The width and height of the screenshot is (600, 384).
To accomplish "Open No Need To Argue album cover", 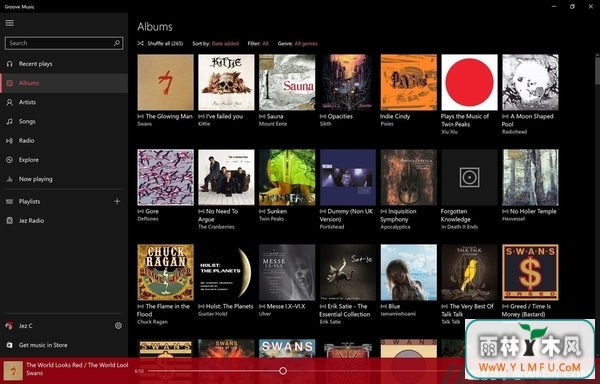I will [x=226, y=177].
